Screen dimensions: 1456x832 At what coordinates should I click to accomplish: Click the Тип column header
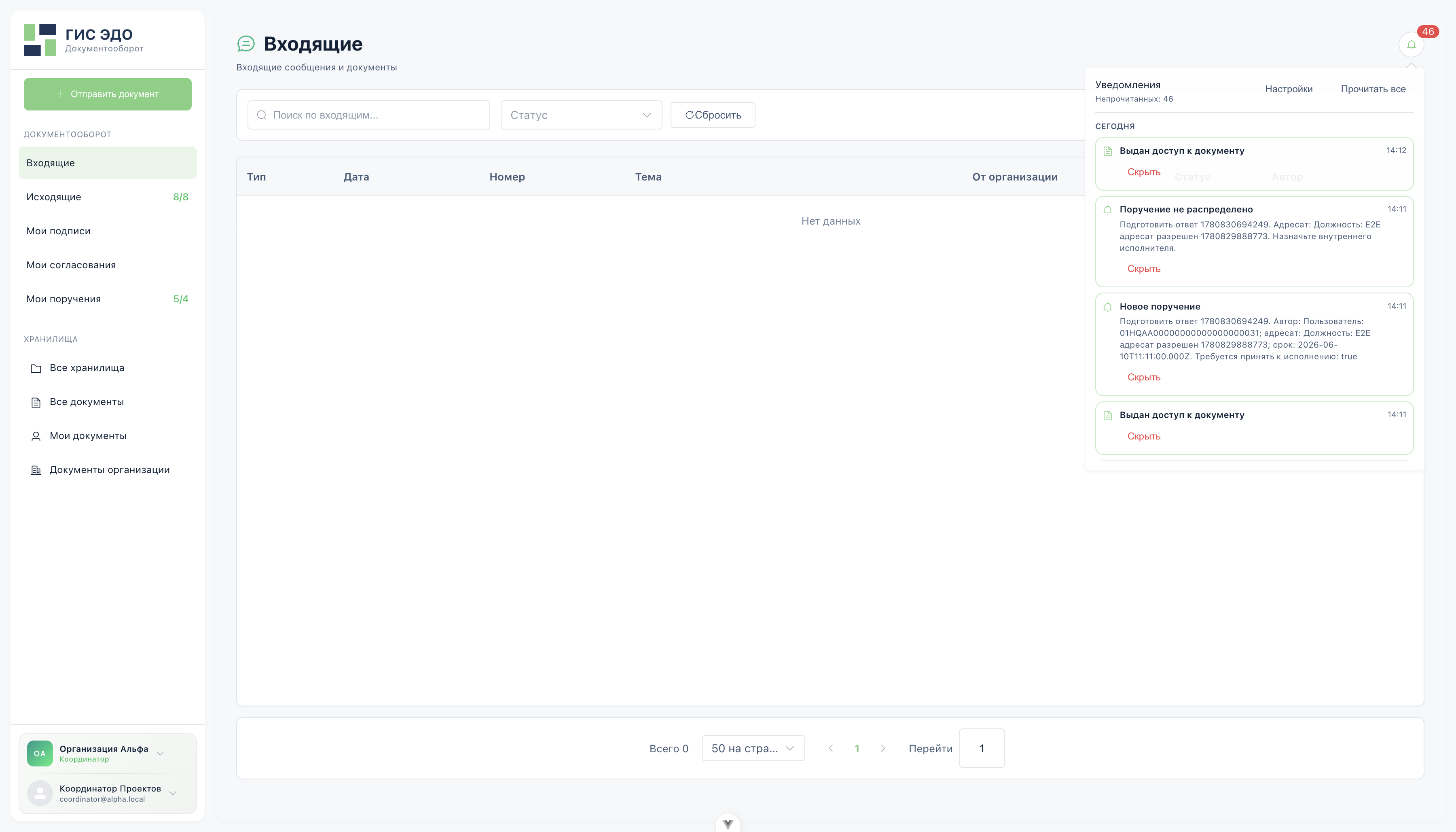point(256,177)
